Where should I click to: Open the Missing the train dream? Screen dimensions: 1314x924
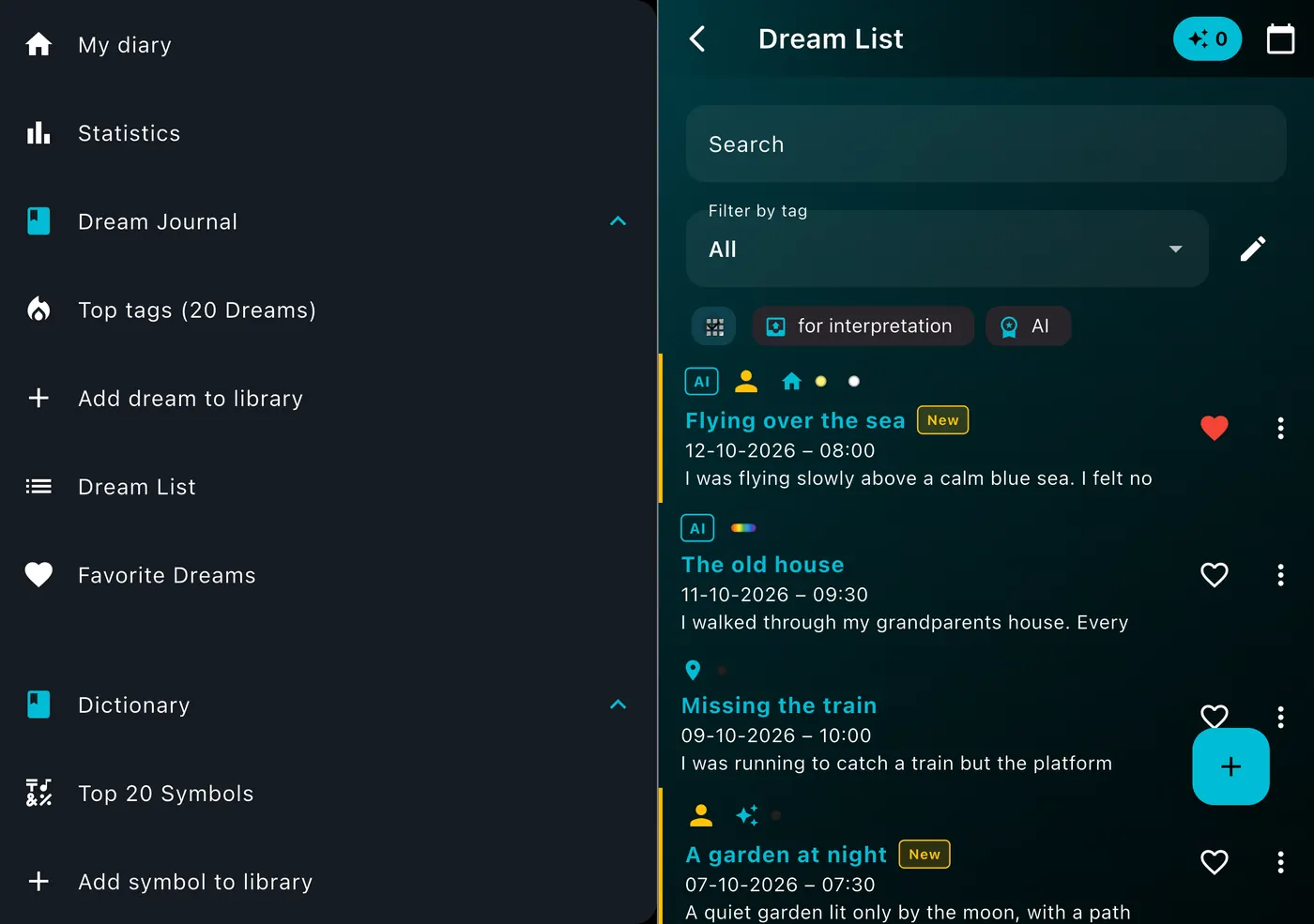779,705
